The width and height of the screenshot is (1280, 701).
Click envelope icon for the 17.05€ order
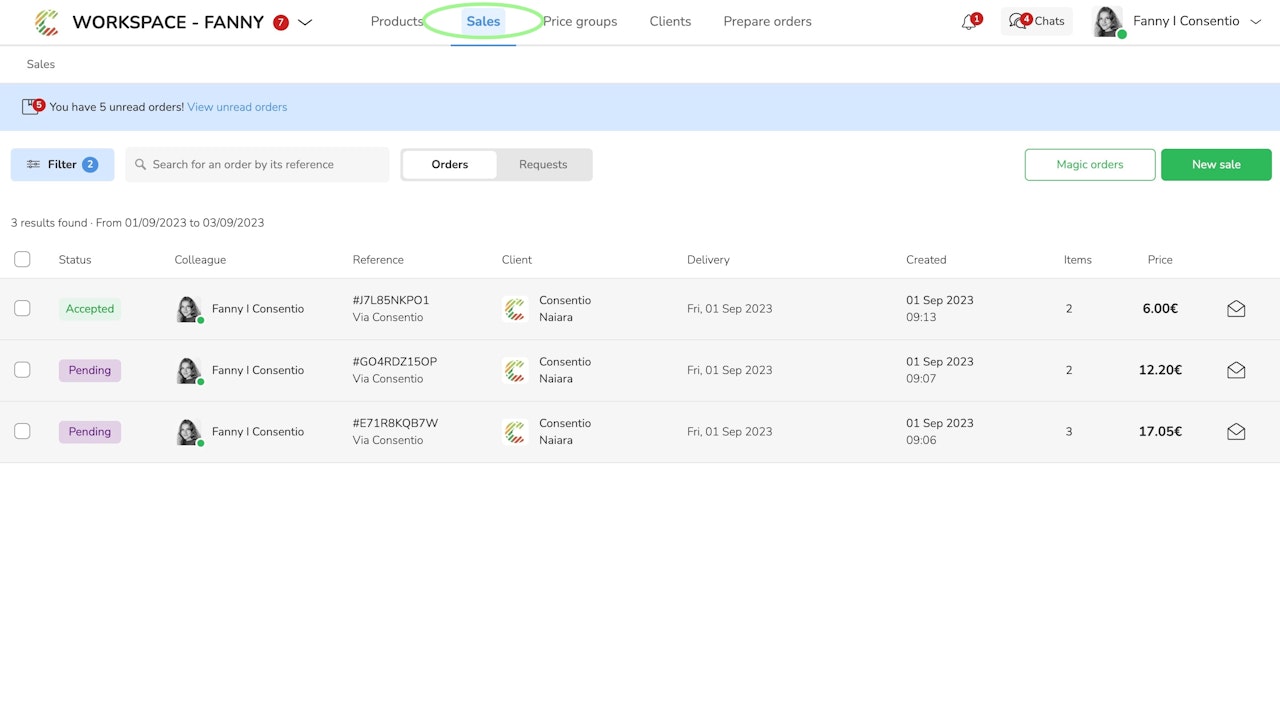coord(1236,432)
